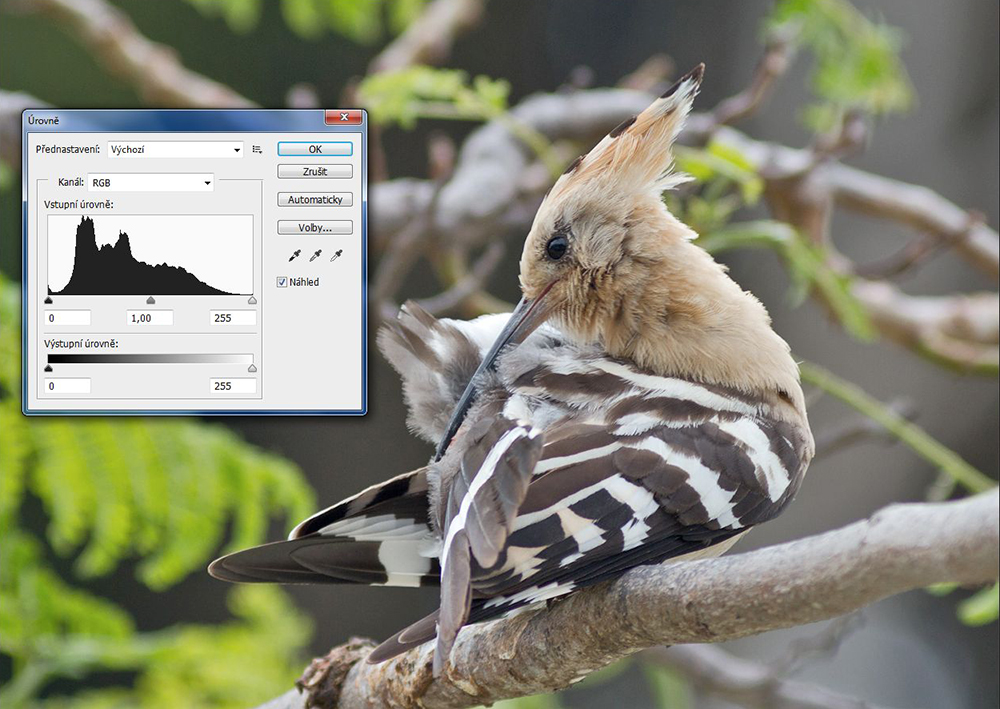
Task: Click the OK button
Action: coord(315,149)
